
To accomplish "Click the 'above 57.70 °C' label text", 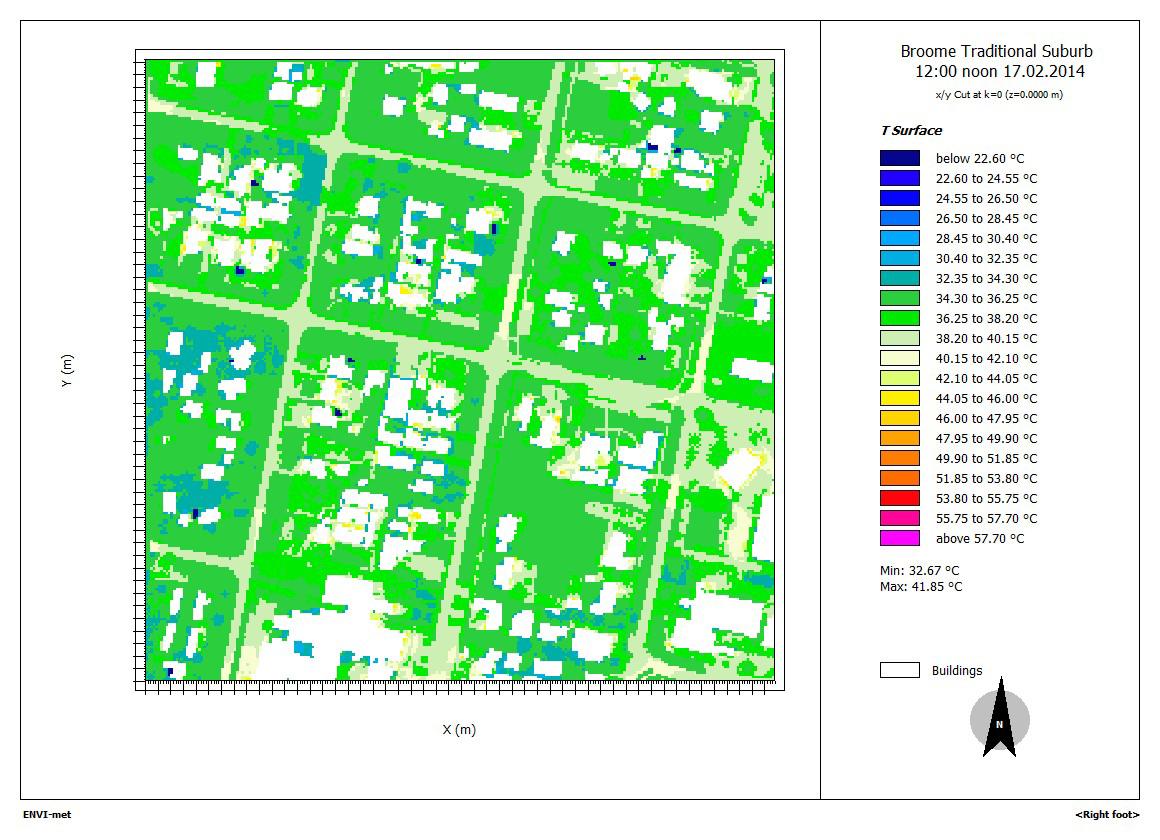I will (979, 538).
